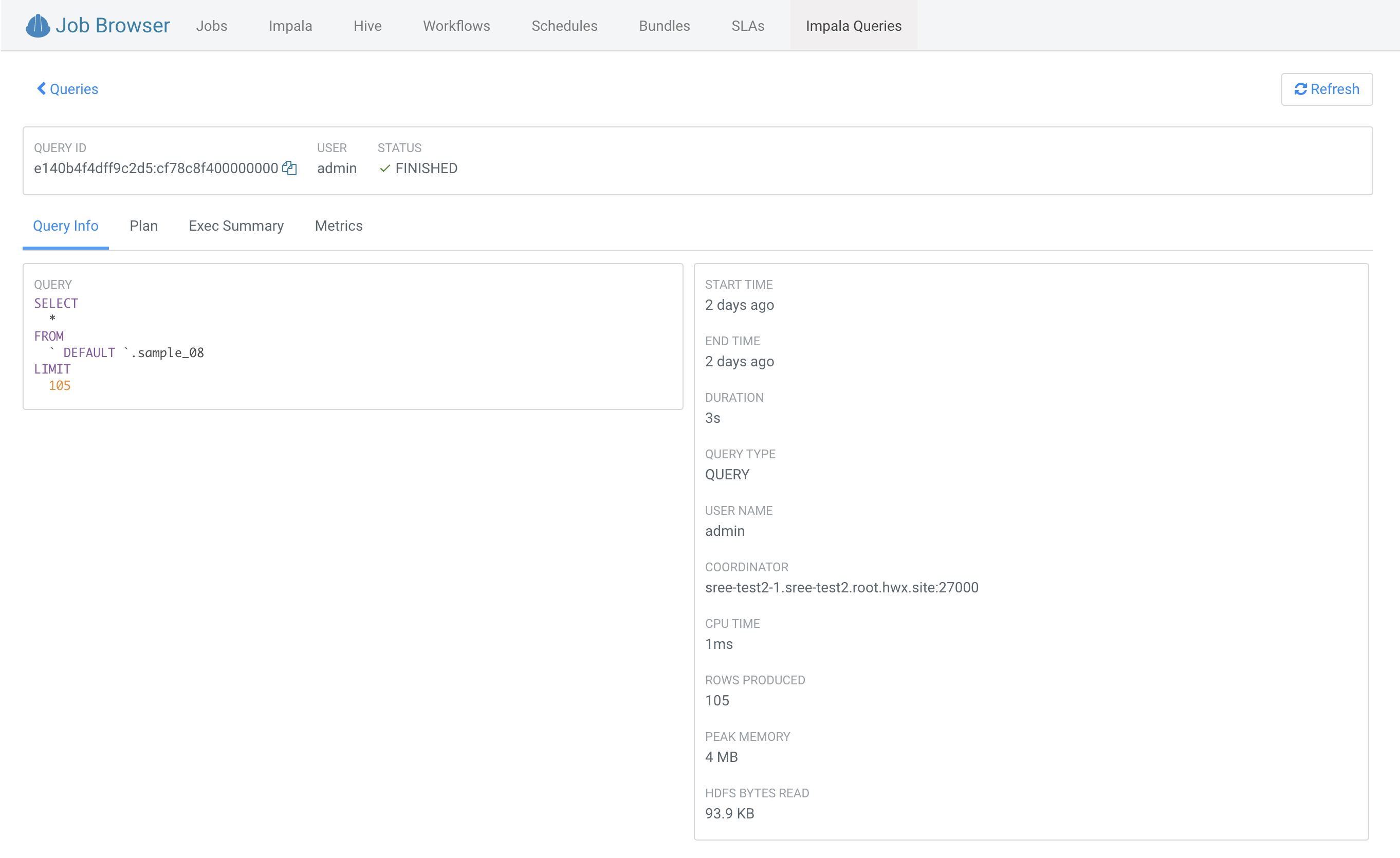Image resolution: width=1400 pixels, height=858 pixels.
Task: Click the Refresh icon button
Action: coord(1301,89)
